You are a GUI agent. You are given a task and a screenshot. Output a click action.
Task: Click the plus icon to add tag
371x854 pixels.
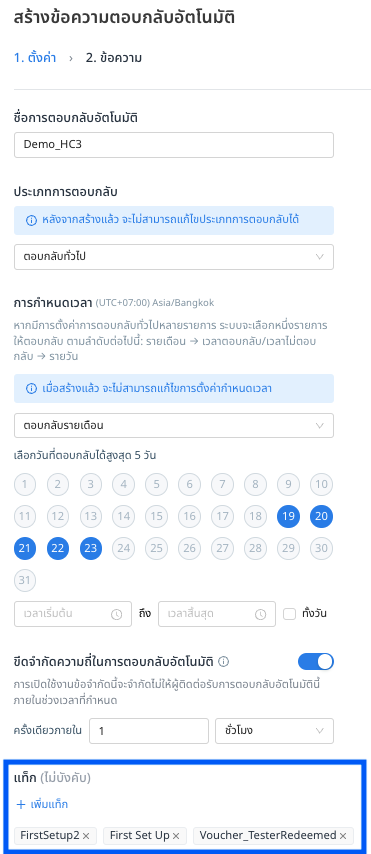[x=21, y=804]
